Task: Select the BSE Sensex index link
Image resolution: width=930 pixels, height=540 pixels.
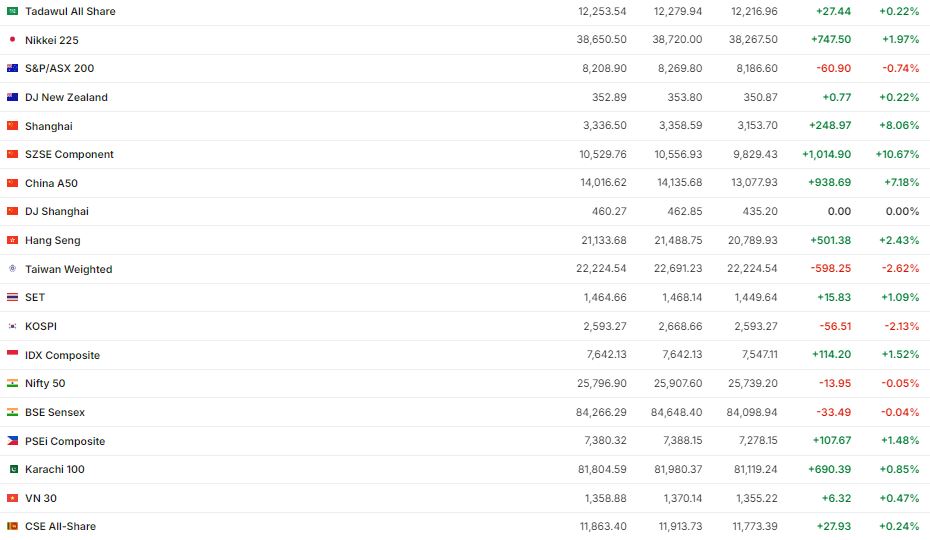Action: tap(55, 412)
